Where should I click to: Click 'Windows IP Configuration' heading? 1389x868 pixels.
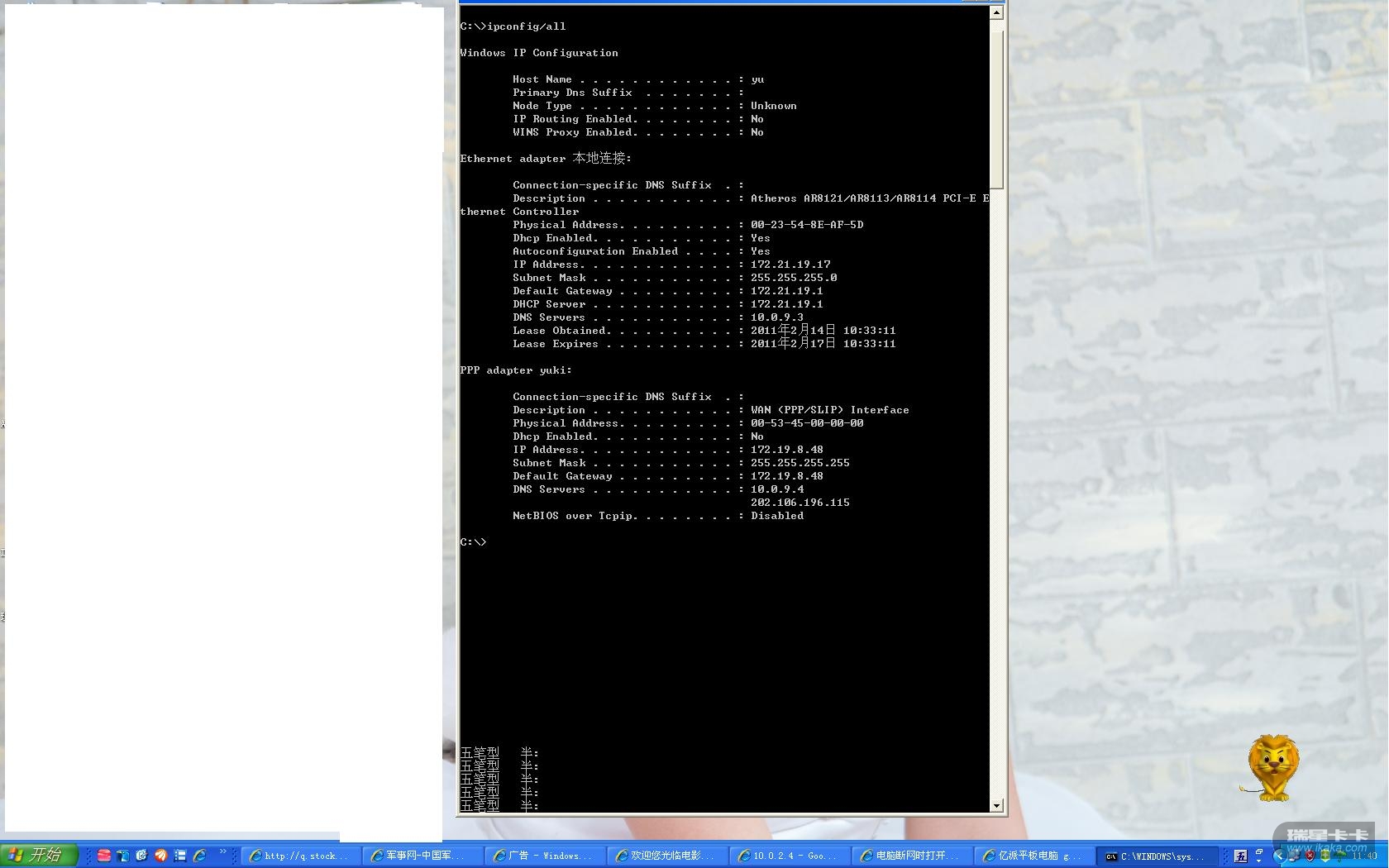point(539,53)
